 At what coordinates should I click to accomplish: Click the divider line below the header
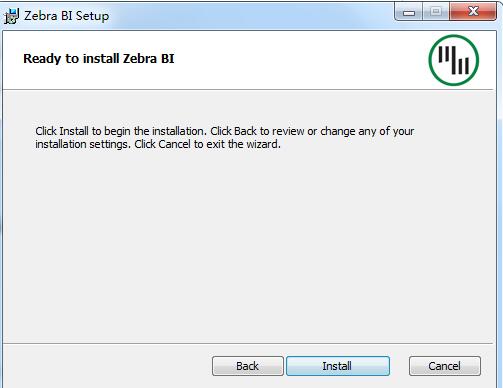point(248,89)
